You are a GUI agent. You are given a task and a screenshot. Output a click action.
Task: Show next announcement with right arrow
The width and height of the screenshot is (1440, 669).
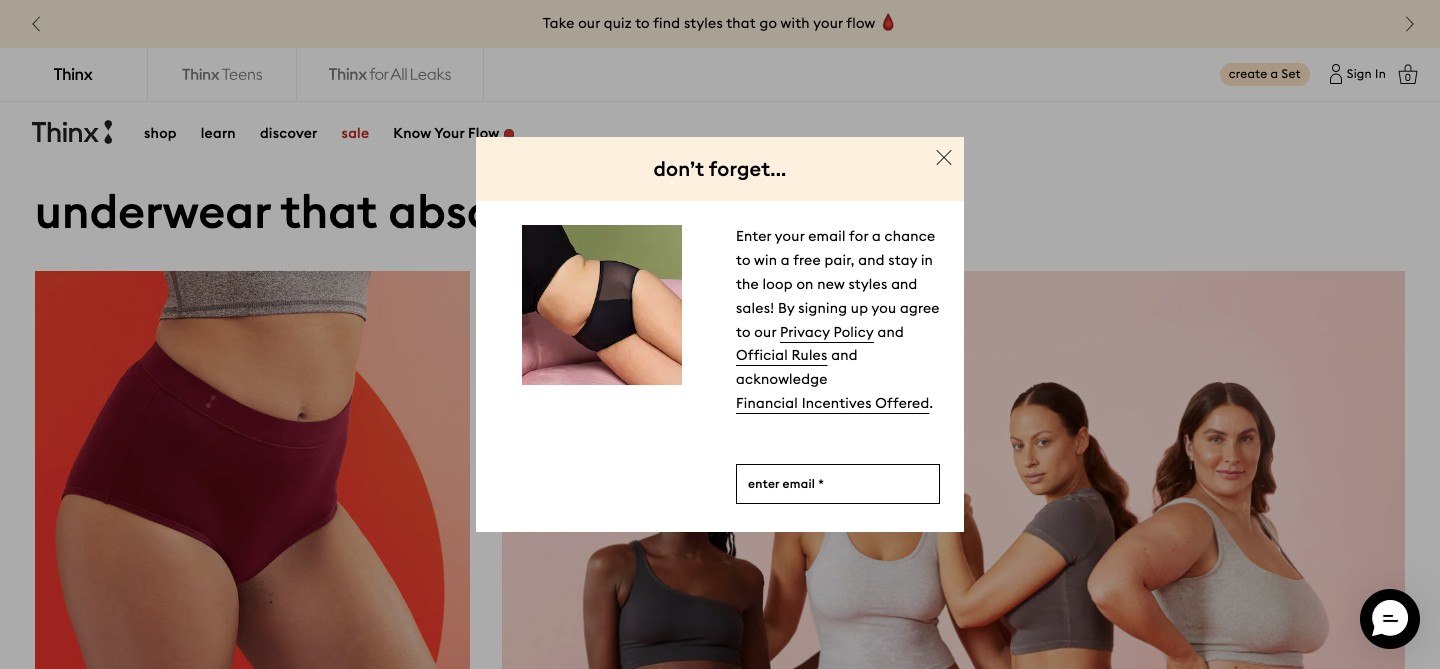pyautogui.click(x=1409, y=24)
